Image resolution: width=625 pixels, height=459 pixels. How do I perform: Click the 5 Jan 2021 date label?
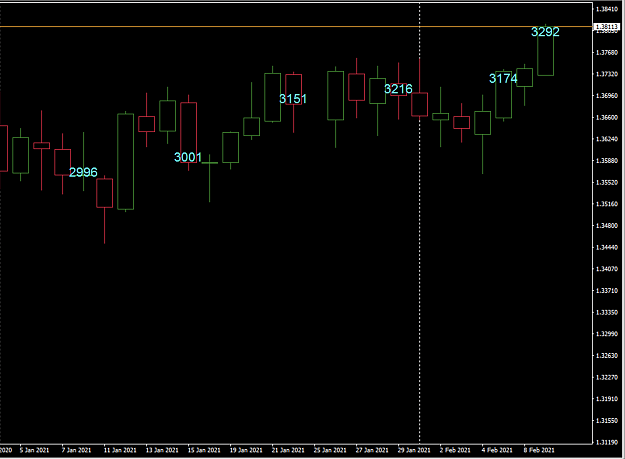point(34,450)
